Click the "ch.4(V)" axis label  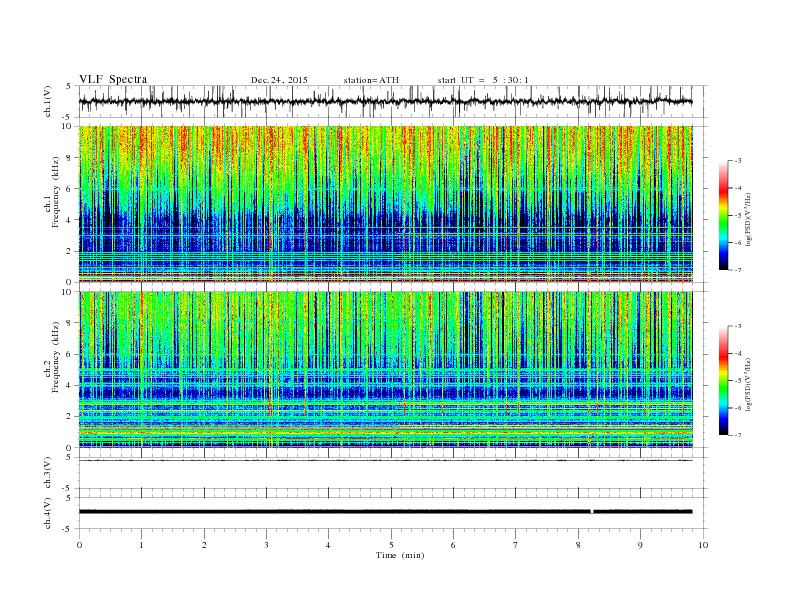click(48, 513)
